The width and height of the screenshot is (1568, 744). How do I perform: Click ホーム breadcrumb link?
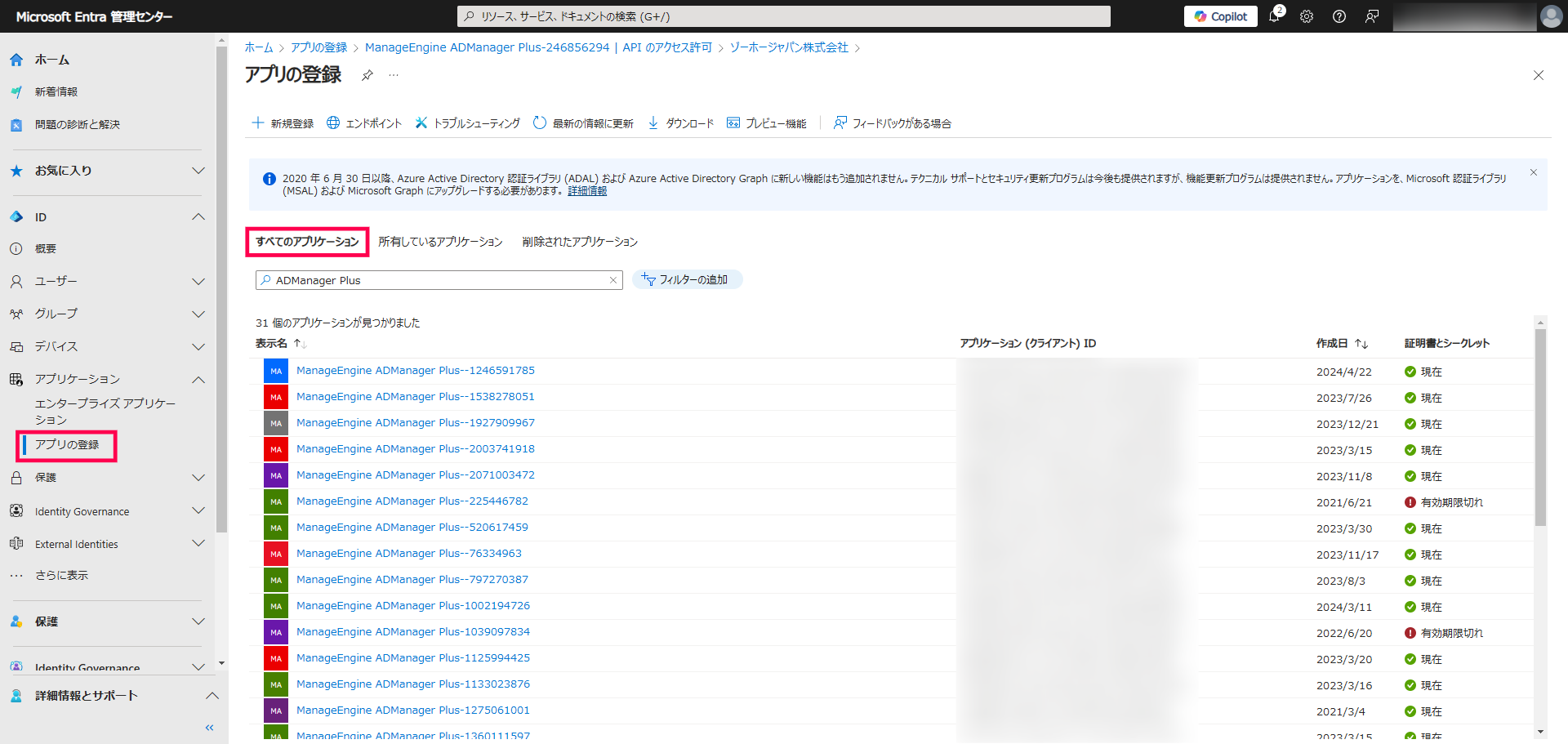coord(259,47)
